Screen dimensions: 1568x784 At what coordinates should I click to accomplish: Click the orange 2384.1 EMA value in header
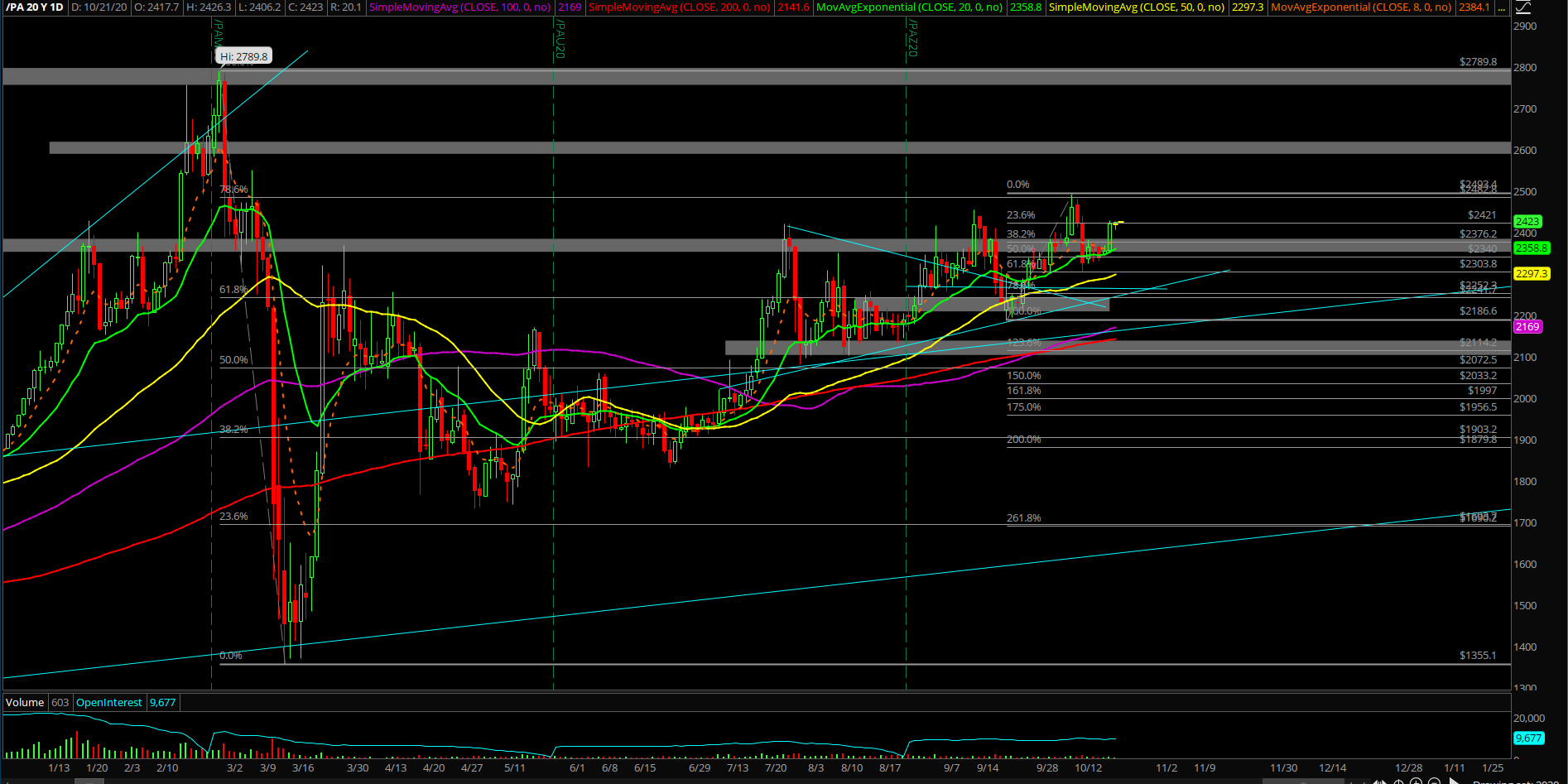coord(1474,7)
